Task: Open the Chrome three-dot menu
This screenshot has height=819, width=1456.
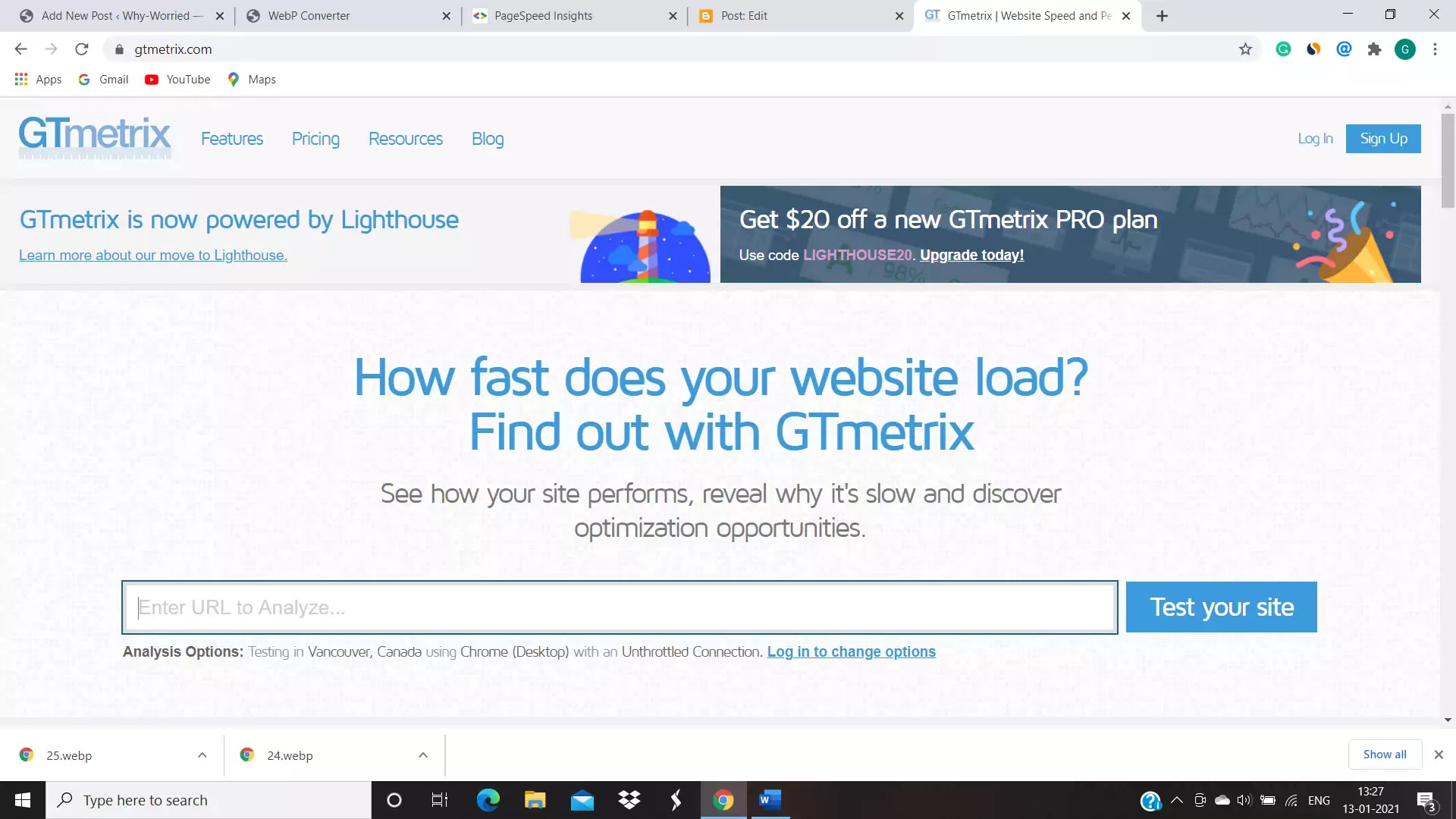Action: (1435, 49)
